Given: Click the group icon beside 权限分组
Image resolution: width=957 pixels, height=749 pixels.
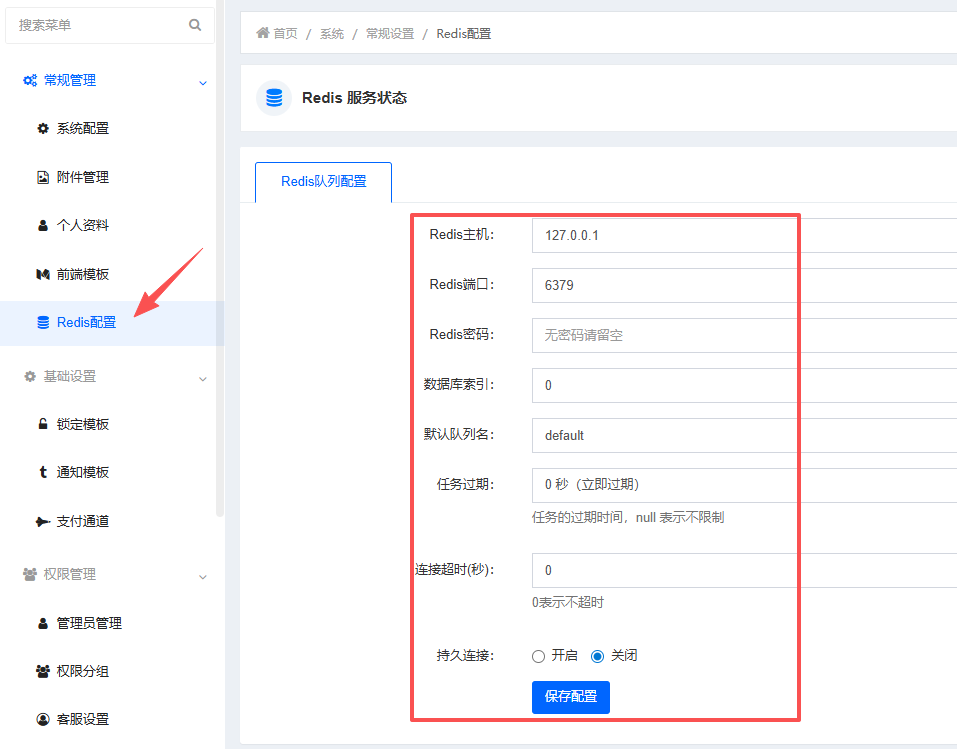Looking at the screenshot, I should coord(43,671).
